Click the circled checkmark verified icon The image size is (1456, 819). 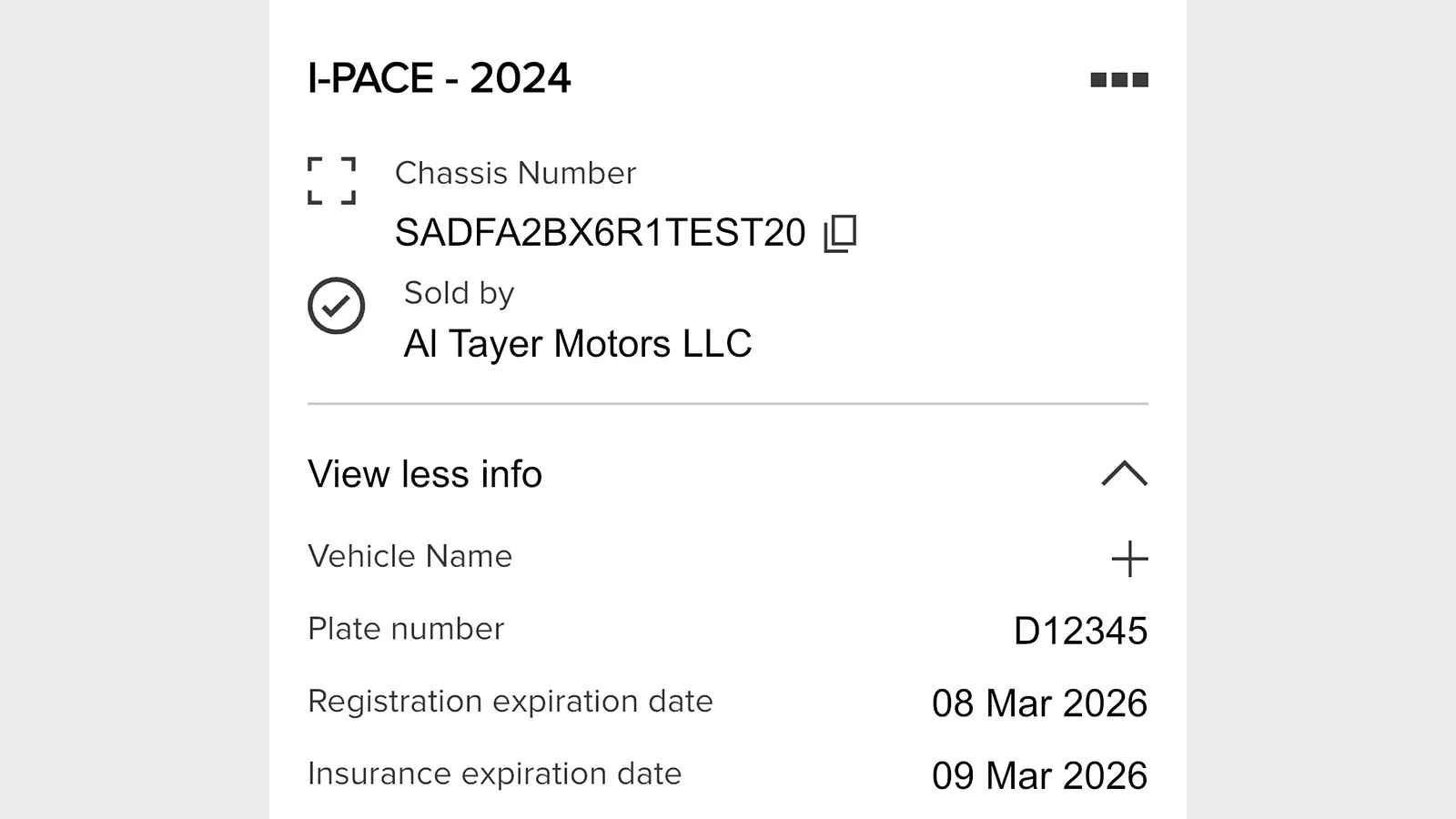coord(336,306)
